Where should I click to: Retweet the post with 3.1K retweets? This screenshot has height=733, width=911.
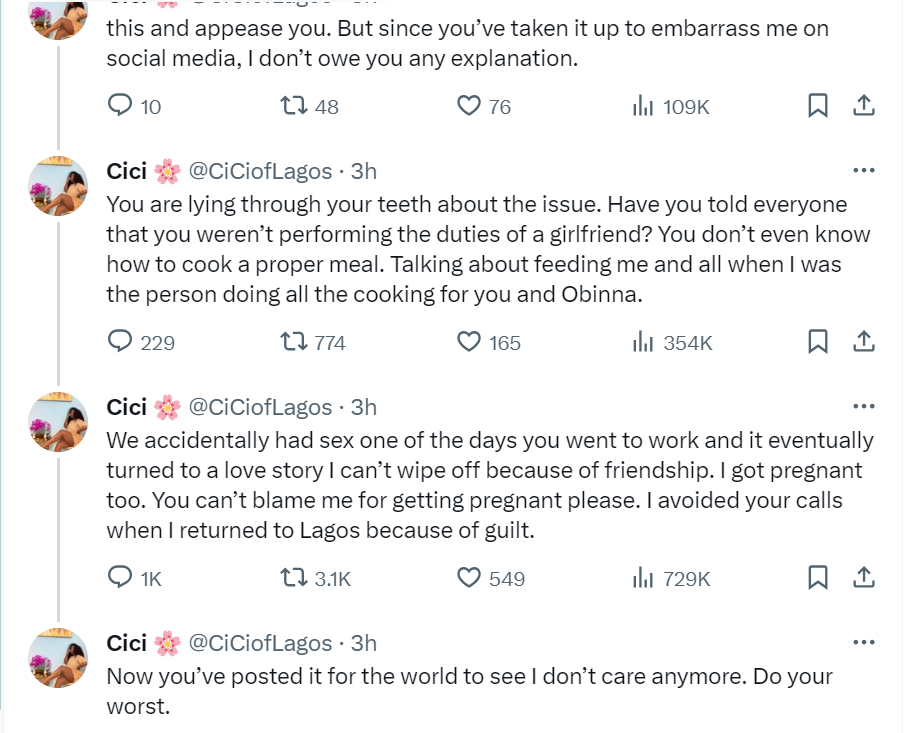pyautogui.click(x=292, y=578)
